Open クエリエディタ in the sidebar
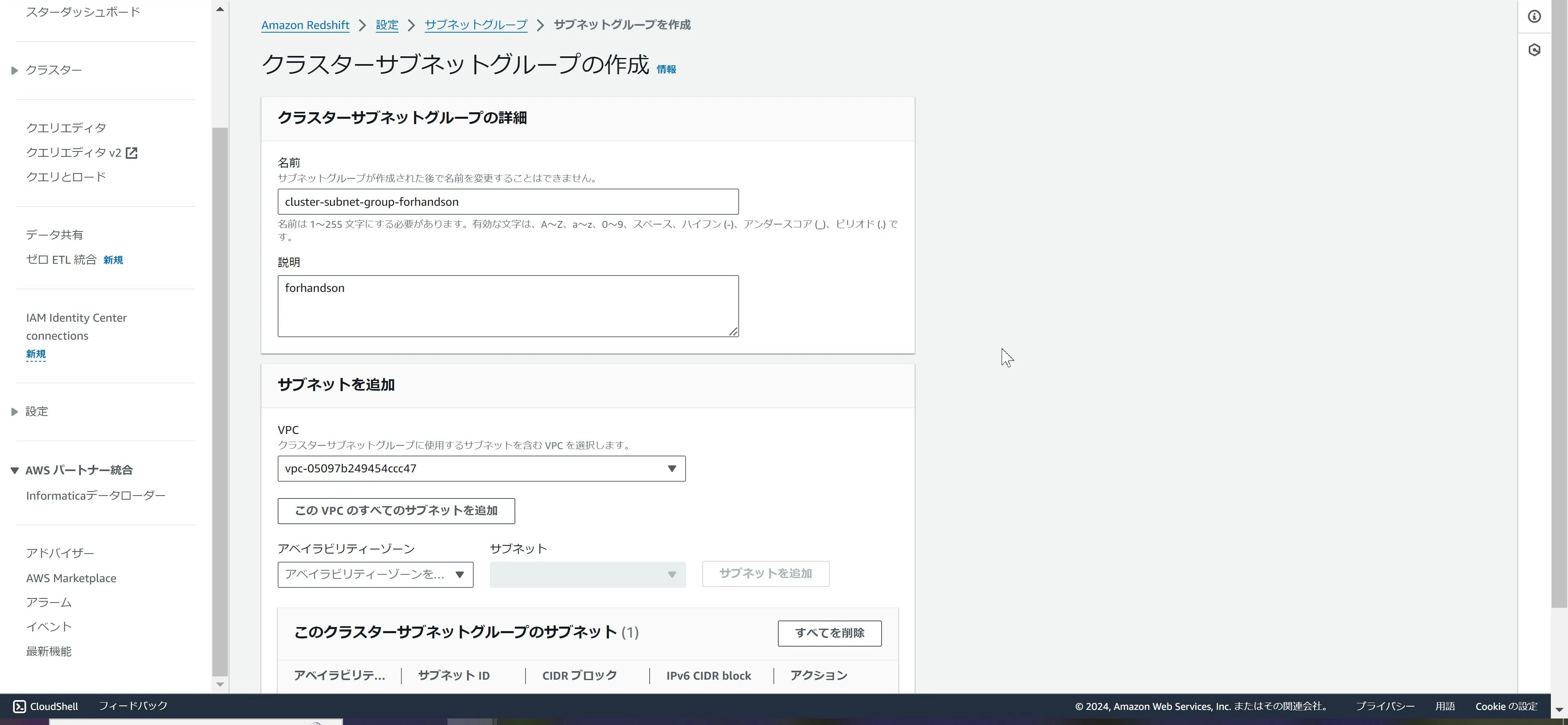Image resolution: width=1568 pixels, height=725 pixels. [x=66, y=128]
